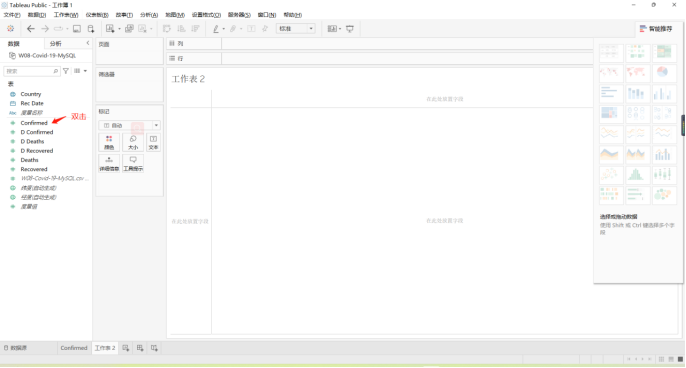The height and width of the screenshot is (368, 686).
Task: Click the Show/Hide cards toolbar icon
Action: tap(332, 29)
